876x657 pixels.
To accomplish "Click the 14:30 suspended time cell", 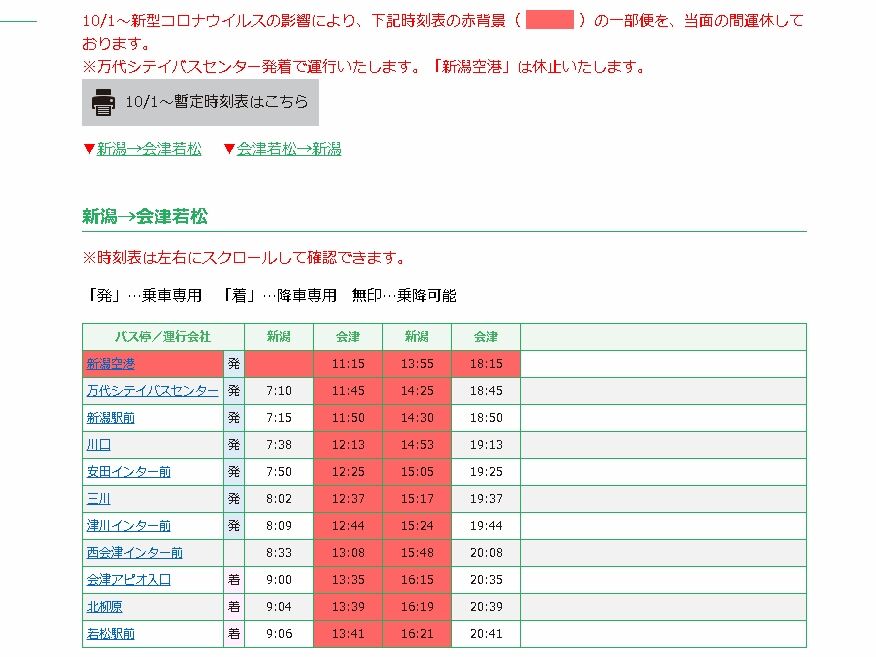I will 417,418.
